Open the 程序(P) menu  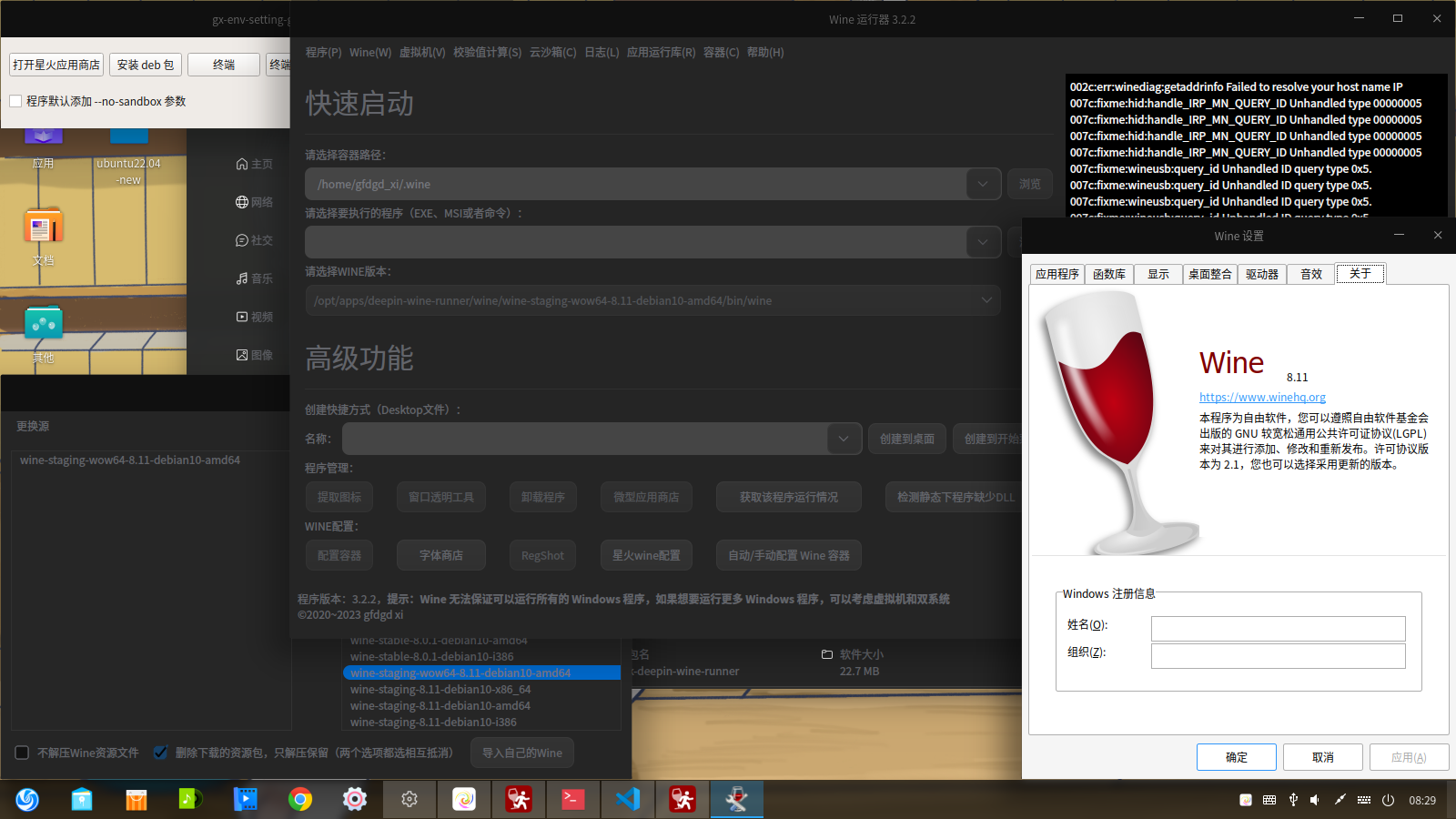pos(324,52)
